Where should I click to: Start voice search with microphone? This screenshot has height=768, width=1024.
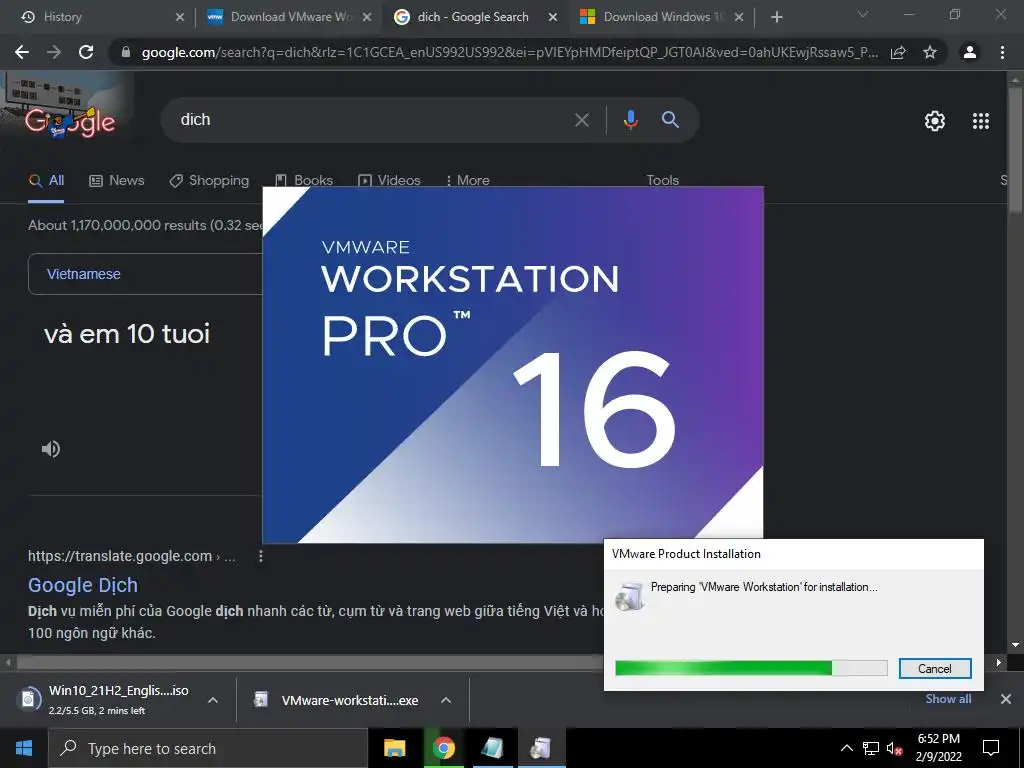(x=630, y=120)
